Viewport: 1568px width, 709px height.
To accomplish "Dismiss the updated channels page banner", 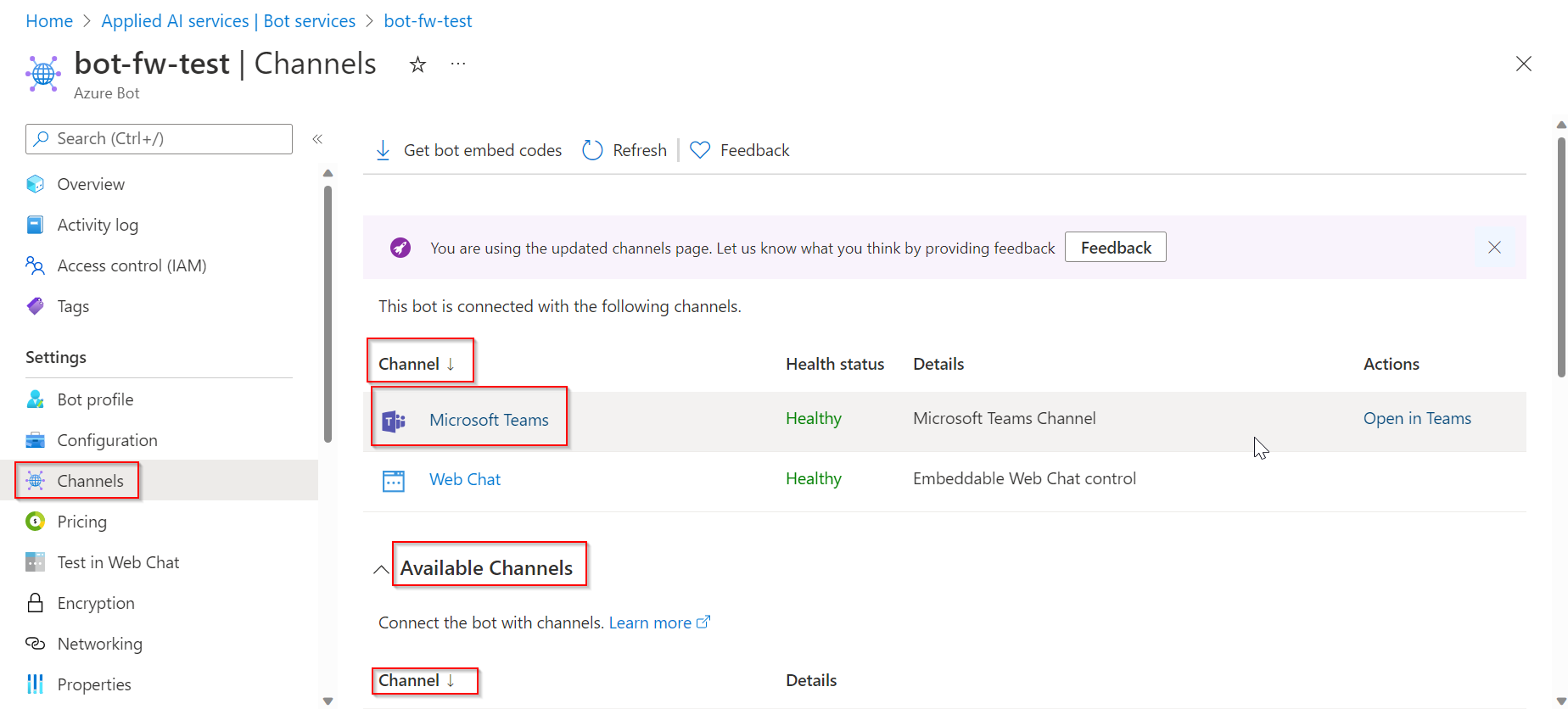I will 1494,248.
